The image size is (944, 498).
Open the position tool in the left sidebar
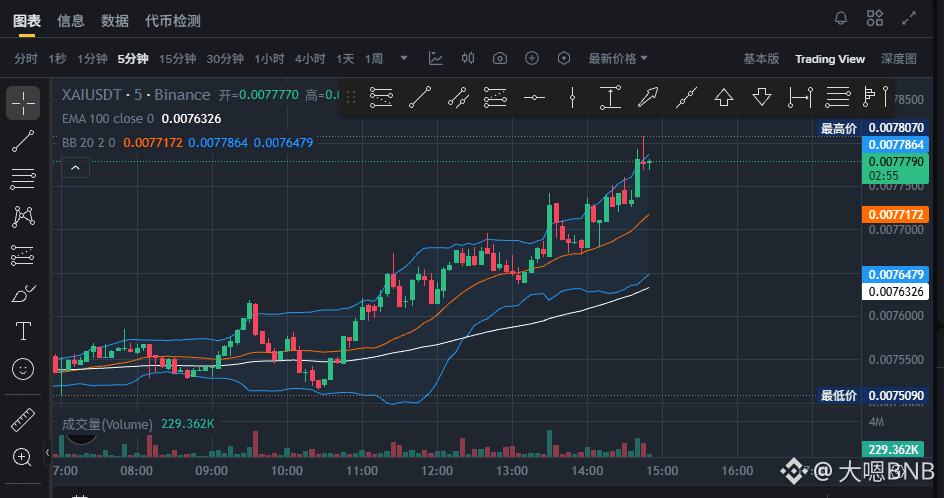tap(23, 255)
